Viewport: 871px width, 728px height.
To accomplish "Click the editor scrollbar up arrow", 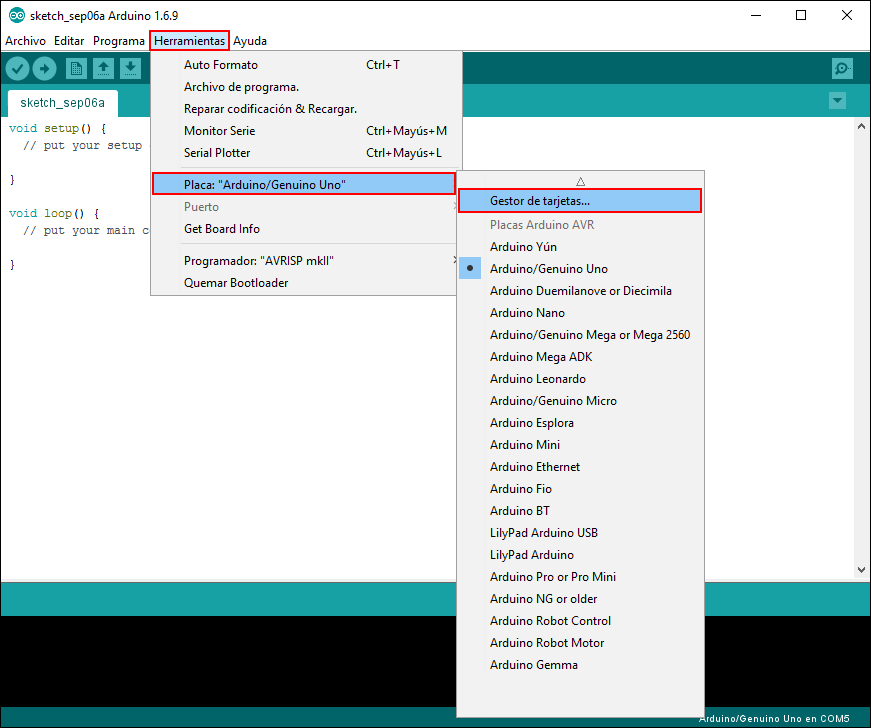I will click(x=862, y=127).
